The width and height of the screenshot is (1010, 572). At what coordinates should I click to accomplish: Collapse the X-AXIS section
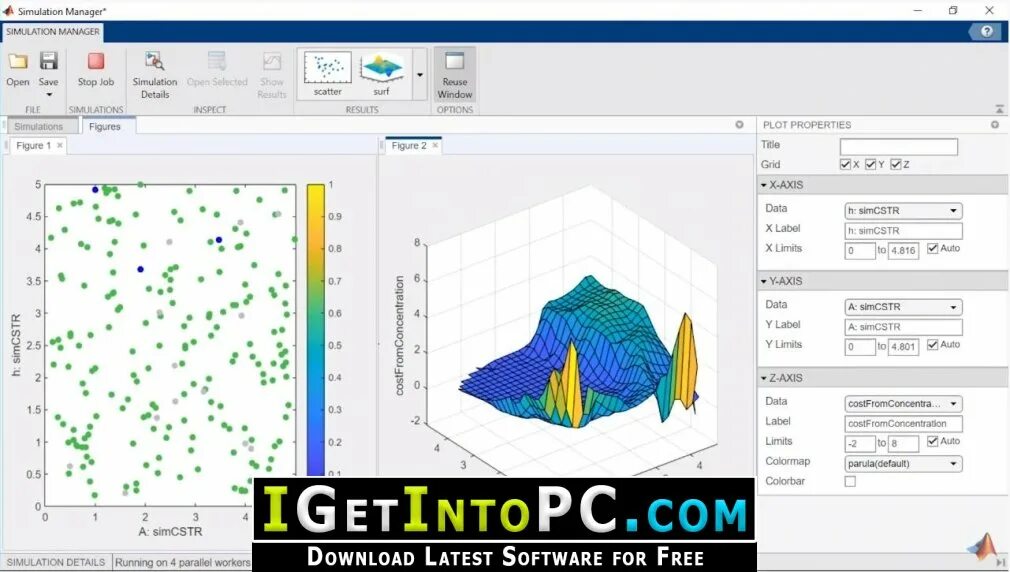pos(764,185)
